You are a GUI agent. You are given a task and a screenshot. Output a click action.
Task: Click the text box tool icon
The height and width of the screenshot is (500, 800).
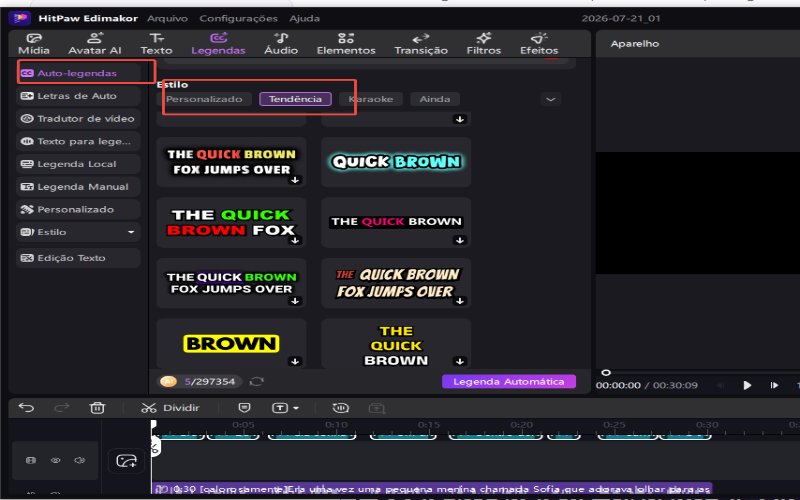click(280, 408)
